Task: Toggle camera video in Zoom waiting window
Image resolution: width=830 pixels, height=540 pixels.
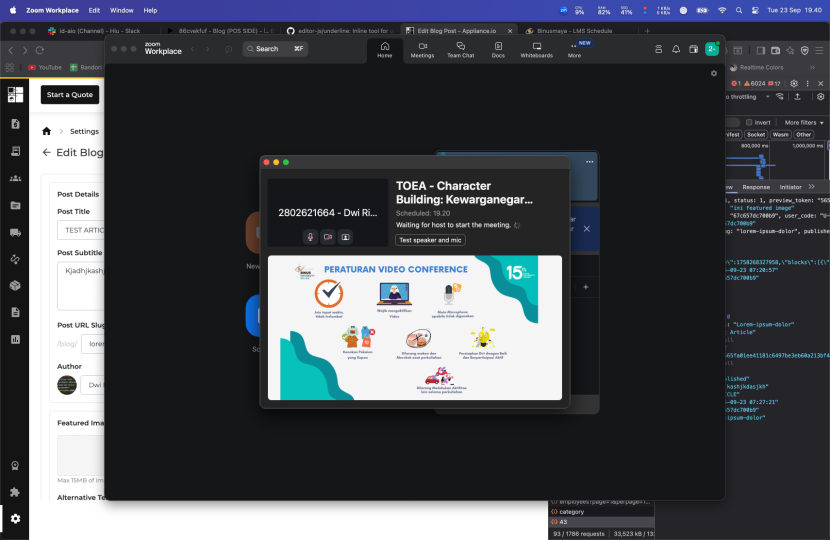Action: [328, 237]
